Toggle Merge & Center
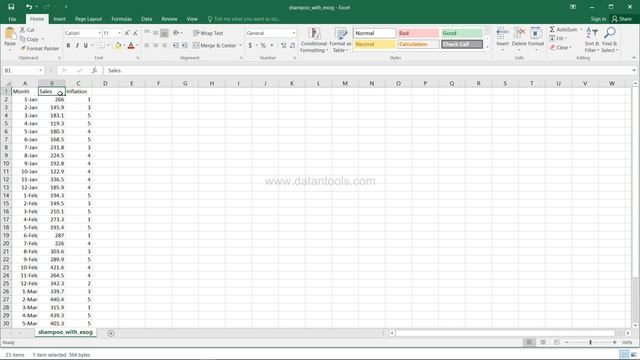The width and height of the screenshot is (640, 360). coord(215,45)
